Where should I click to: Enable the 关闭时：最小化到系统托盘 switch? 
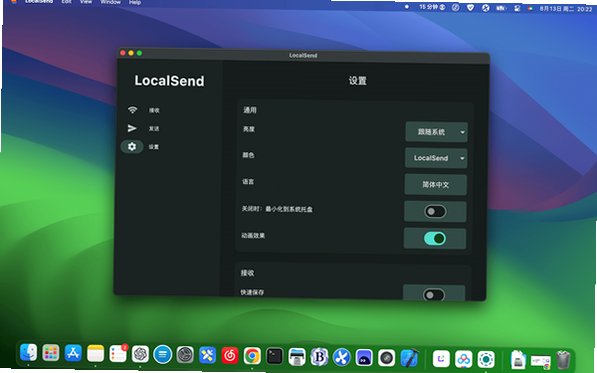pyautogui.click(x=435, y=212)
